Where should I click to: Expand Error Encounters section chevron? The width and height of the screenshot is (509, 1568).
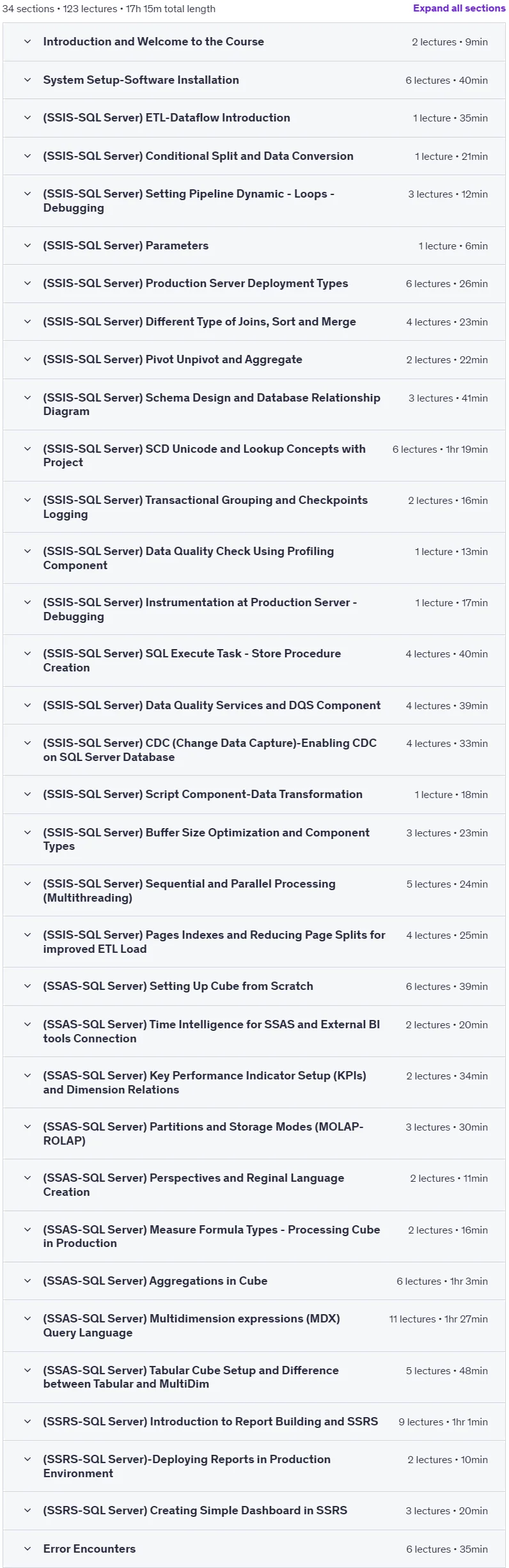[27, 1549]
